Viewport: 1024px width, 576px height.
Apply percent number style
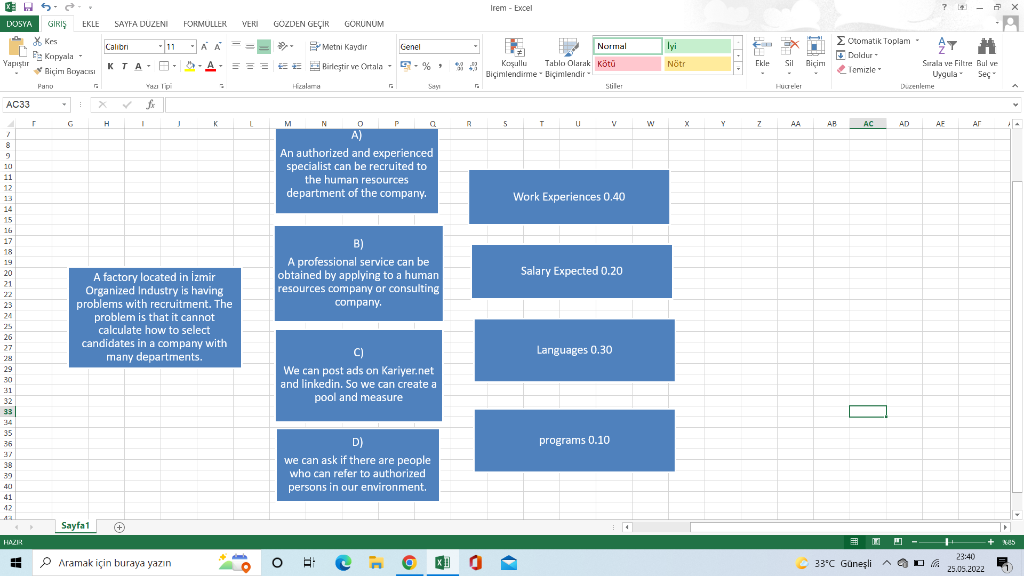coord(424,64)
